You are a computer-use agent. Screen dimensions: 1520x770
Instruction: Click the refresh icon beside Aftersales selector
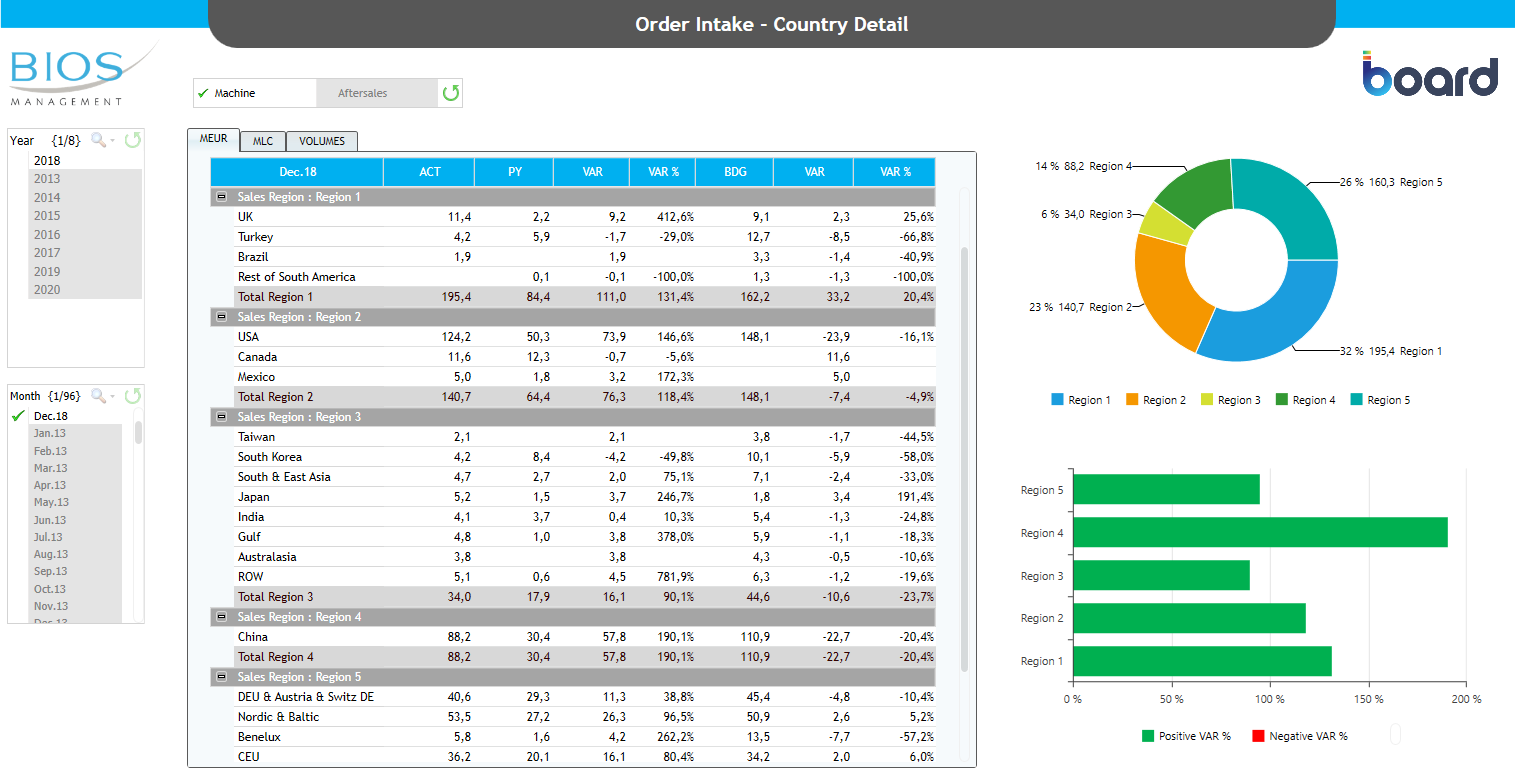pyautogui.click(x=451, y=93)
